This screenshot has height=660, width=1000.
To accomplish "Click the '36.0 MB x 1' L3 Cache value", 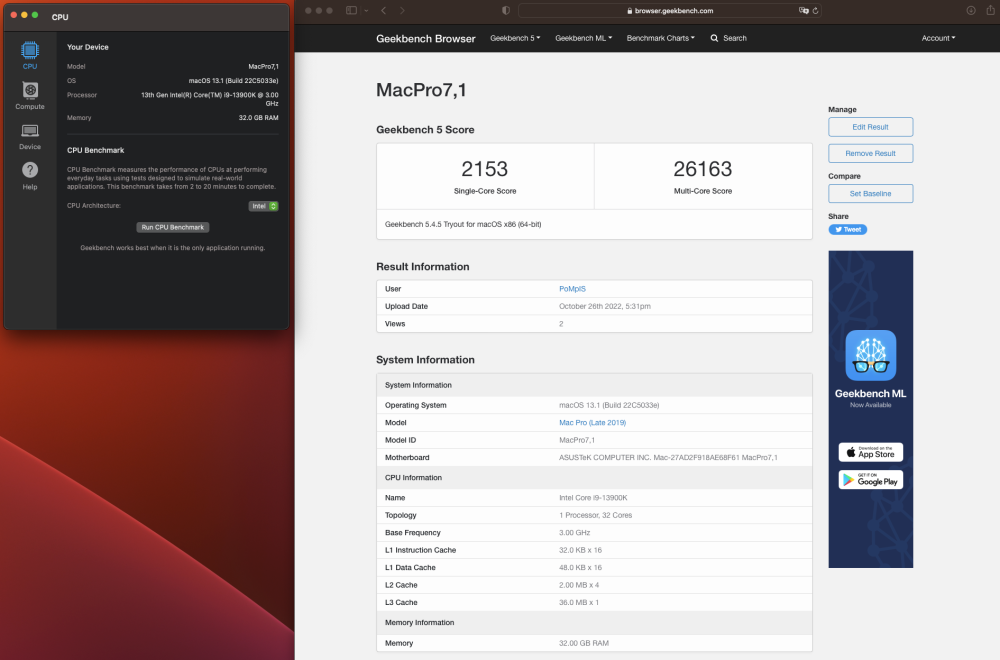I will pyautogui.click(x=579, y=603).
